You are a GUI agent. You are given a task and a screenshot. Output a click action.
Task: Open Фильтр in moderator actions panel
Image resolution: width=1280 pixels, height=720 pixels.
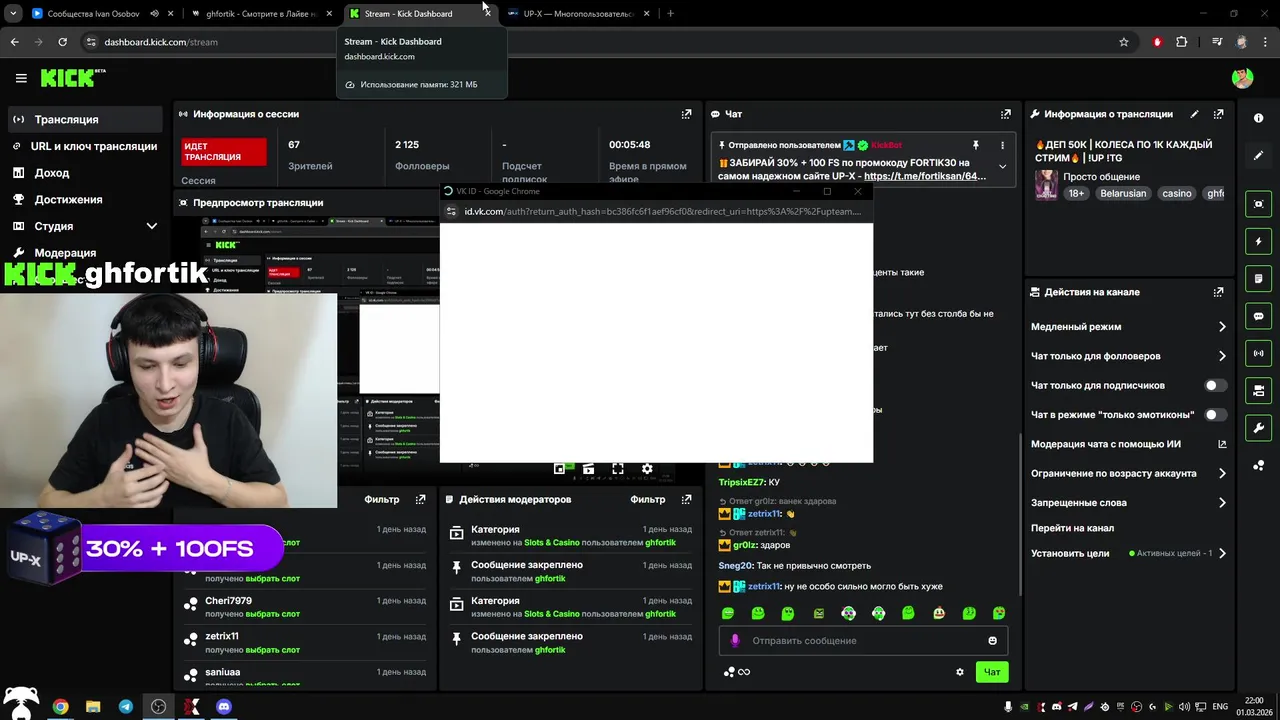[648, 499]
